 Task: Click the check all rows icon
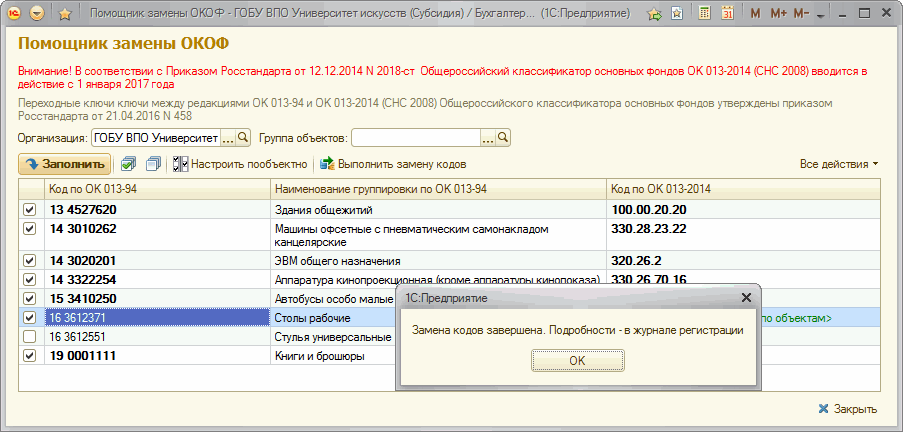coord(128,164)
